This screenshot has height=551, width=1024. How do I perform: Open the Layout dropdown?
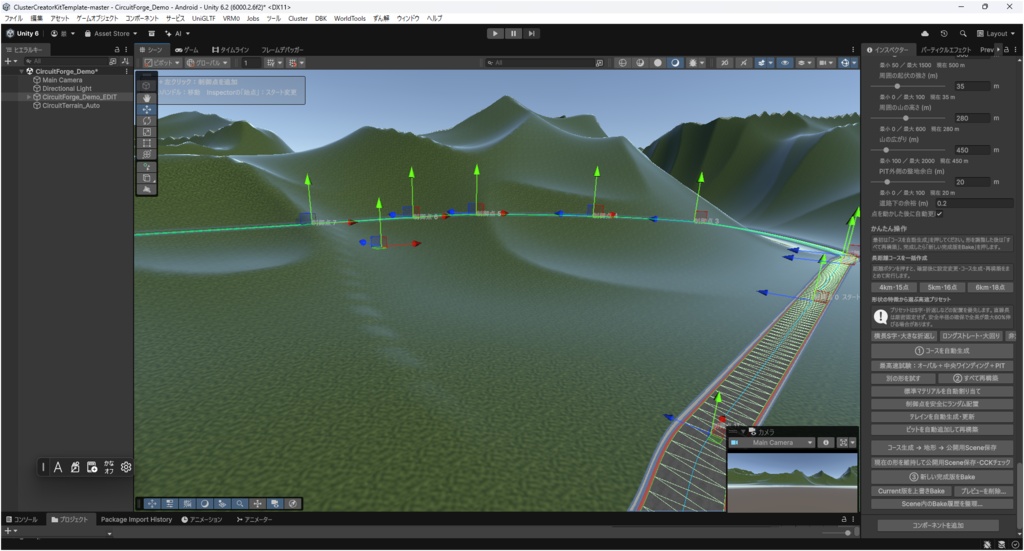996,33
